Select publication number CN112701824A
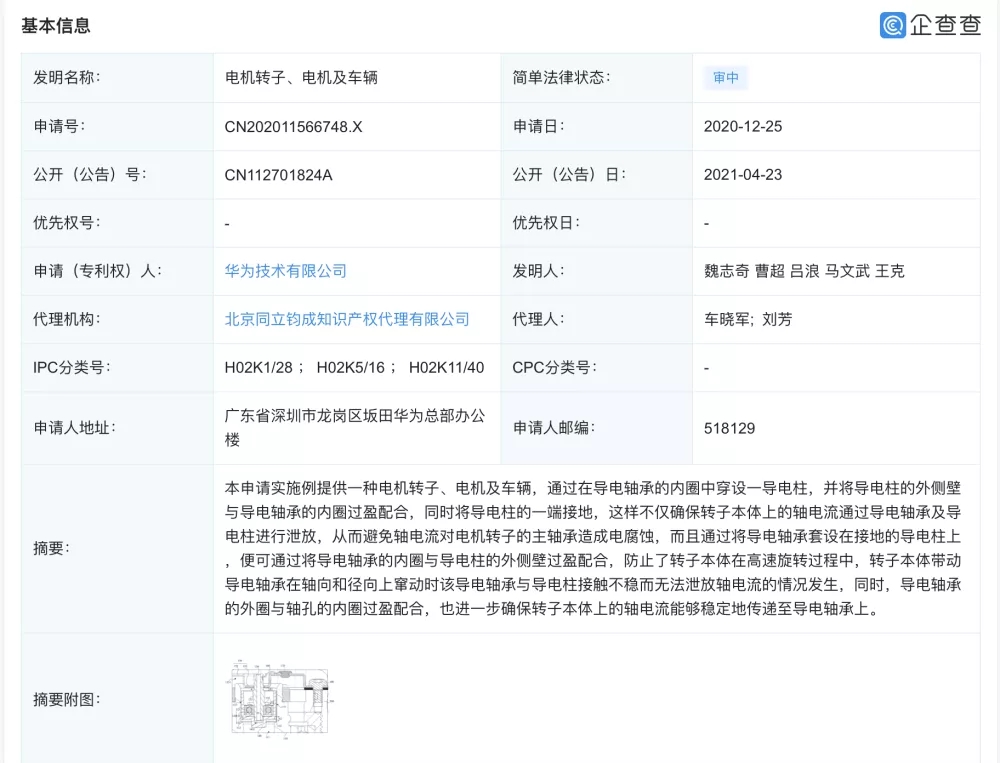 [279, 175]
